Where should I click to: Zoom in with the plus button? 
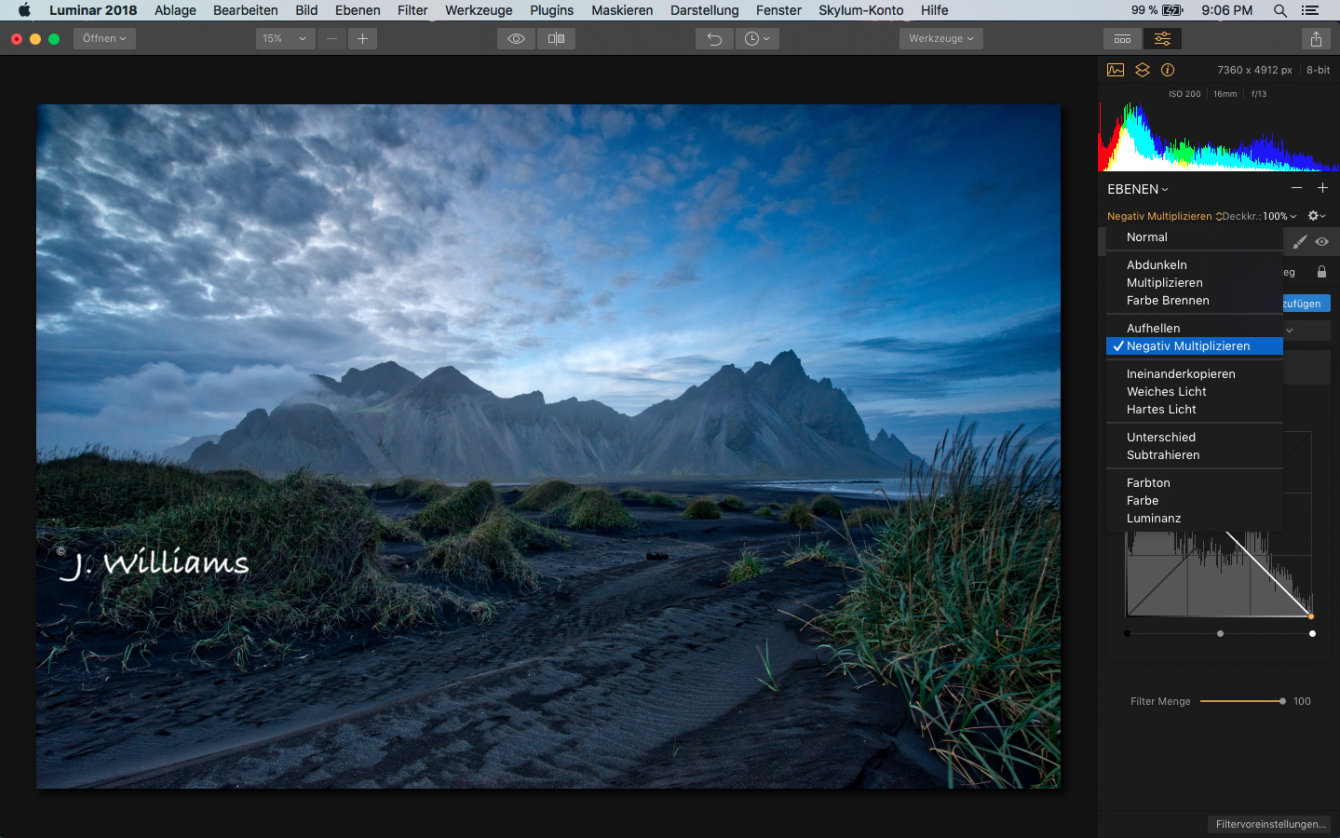tap(362, 39)
